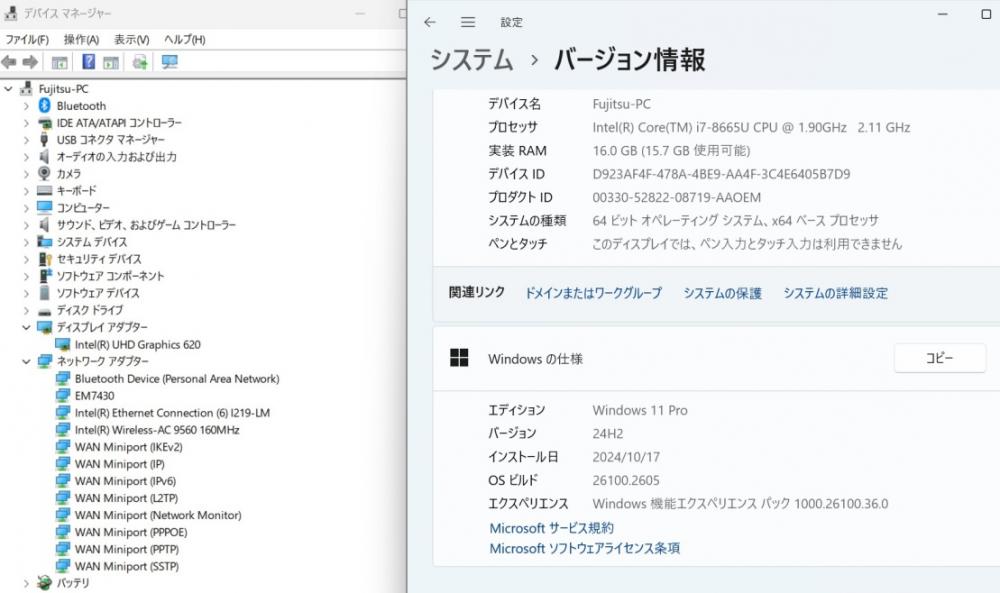This screenshot has height=593, width=1000.
Task: Expand the ディスク ドライブ category
Action: tap(26, 311)
